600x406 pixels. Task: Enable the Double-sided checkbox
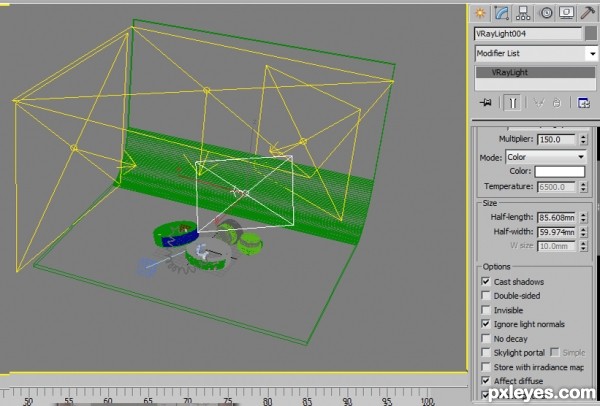pos(486,295)
